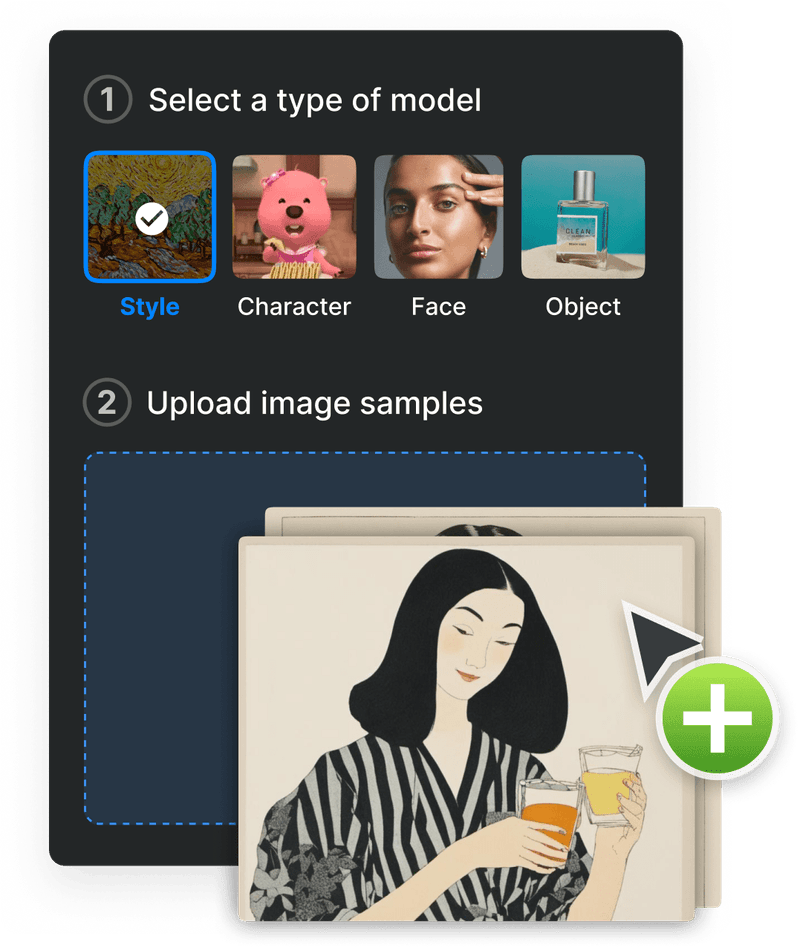Click the Upload image samples heading
The height and width of the screenshot is (948, 800).
(x=315, y=404)
